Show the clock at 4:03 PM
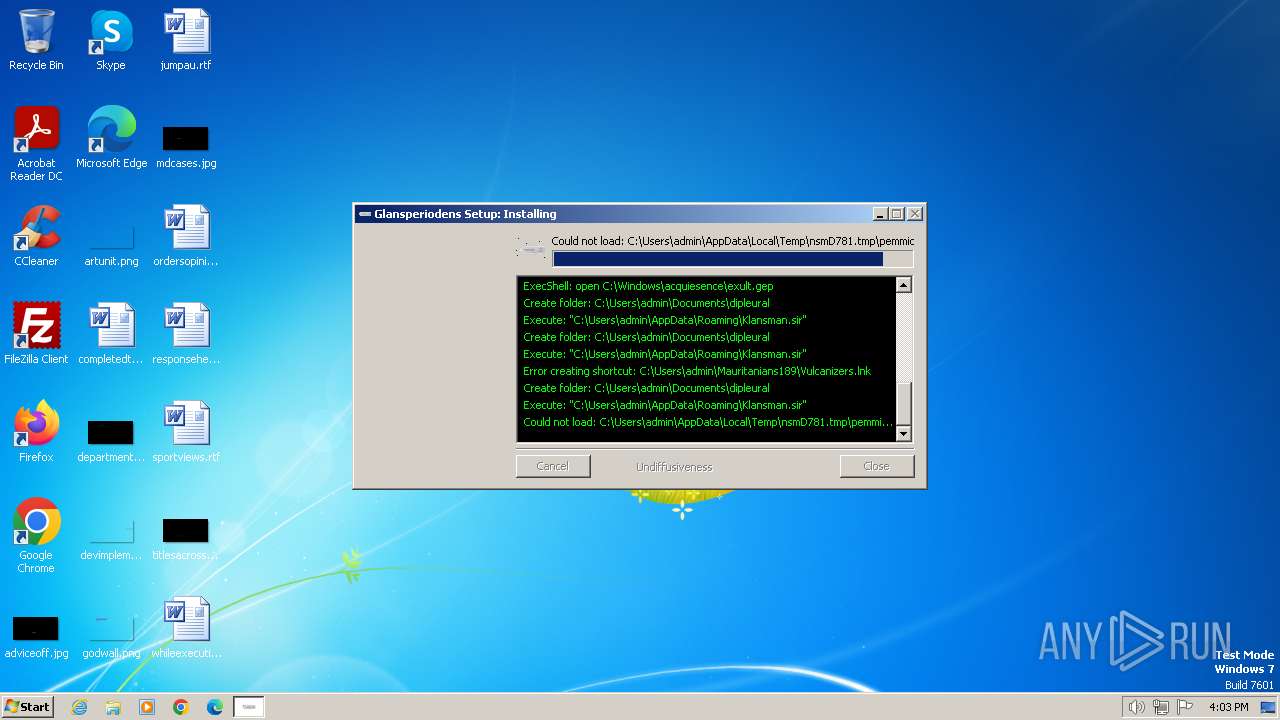Screen dimensions: 1280x720 (1229, 707)
